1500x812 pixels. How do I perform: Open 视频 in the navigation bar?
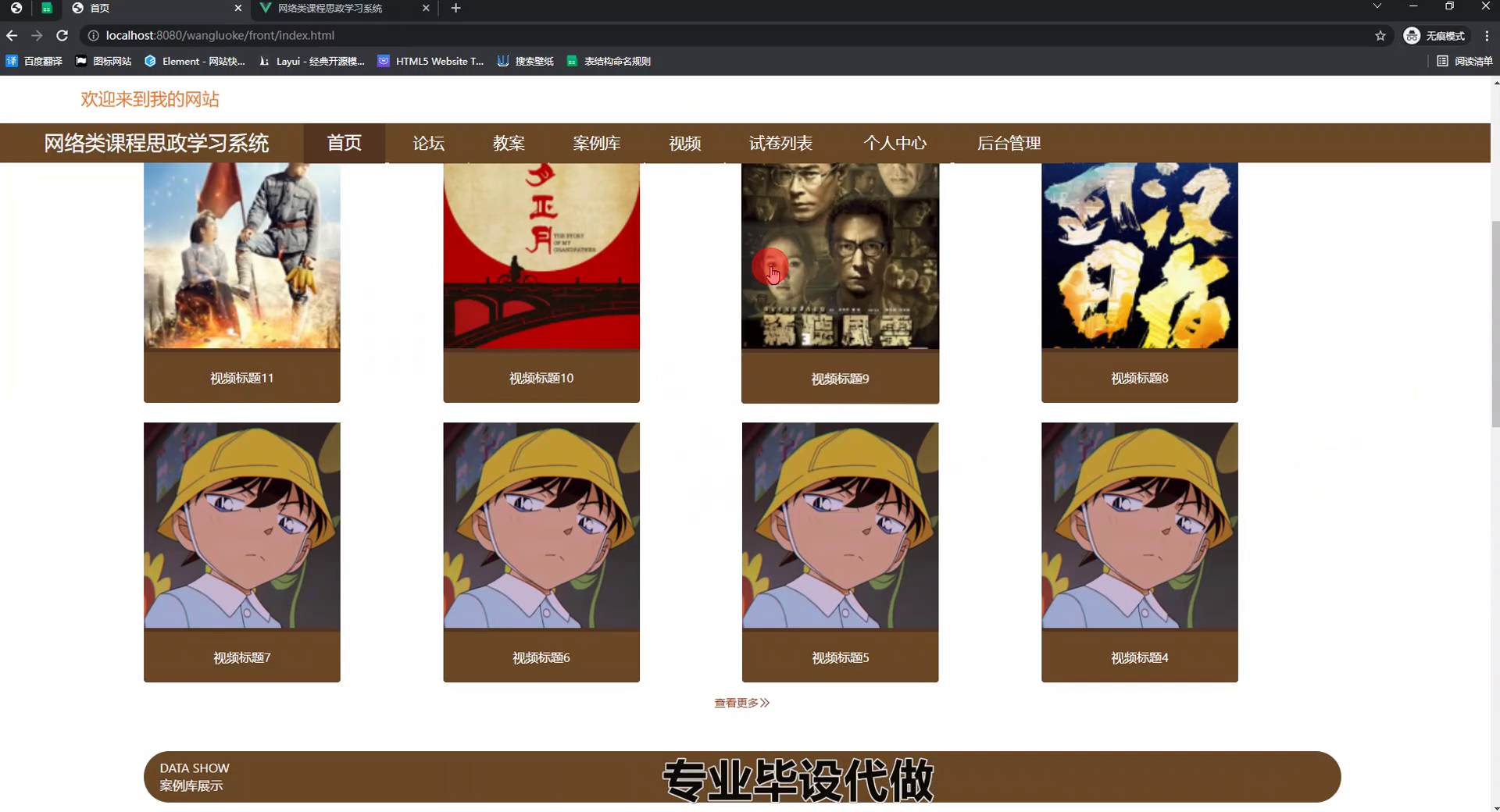tap(685, 143)
